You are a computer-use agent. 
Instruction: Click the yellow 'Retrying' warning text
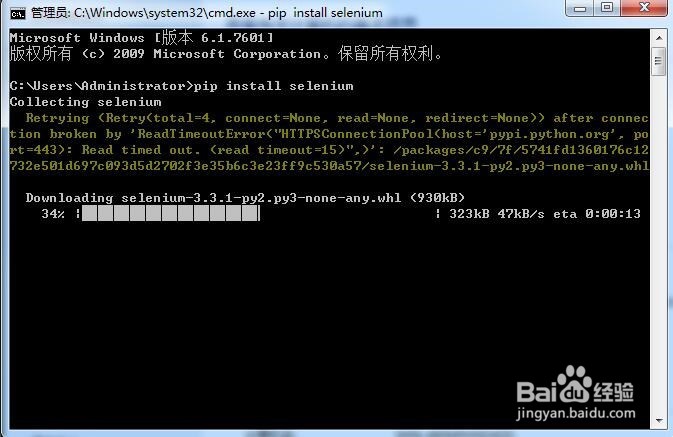click(x=57, y=118)
